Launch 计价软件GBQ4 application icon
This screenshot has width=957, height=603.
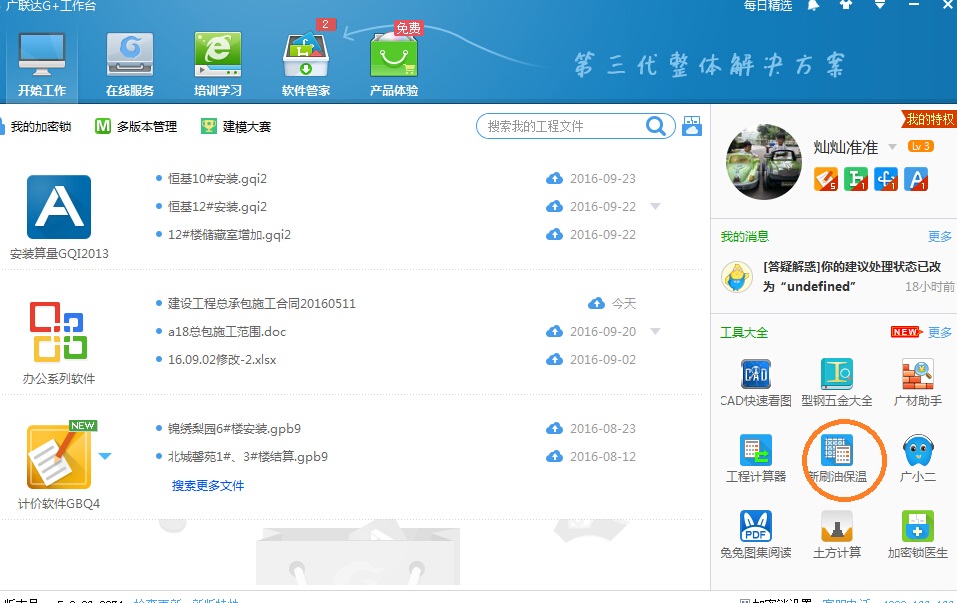pyautogui.click(x=61, y=455)
